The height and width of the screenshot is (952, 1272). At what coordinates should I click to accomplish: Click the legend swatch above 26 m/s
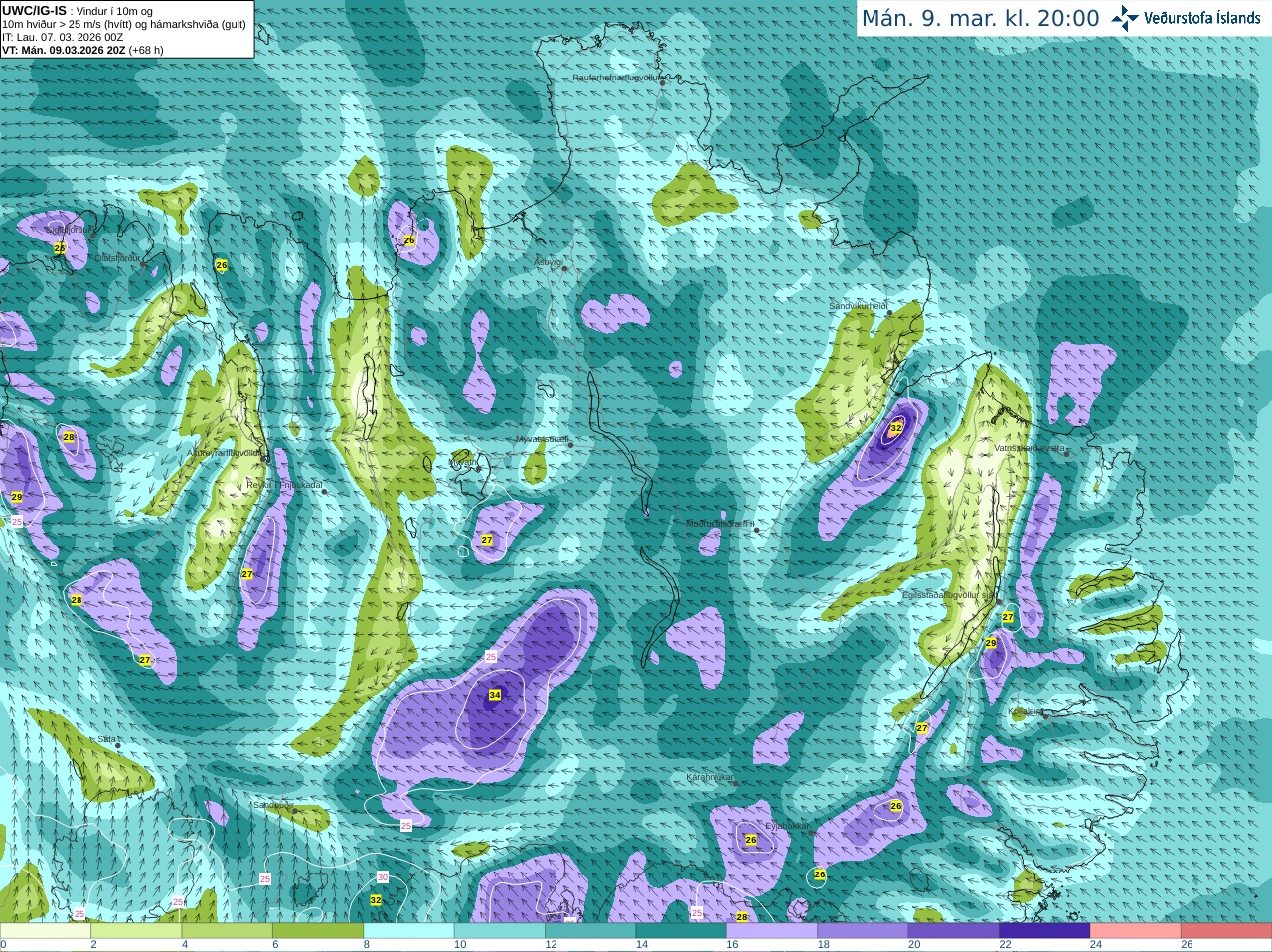pyautogui.click(x=1226, y=931)
